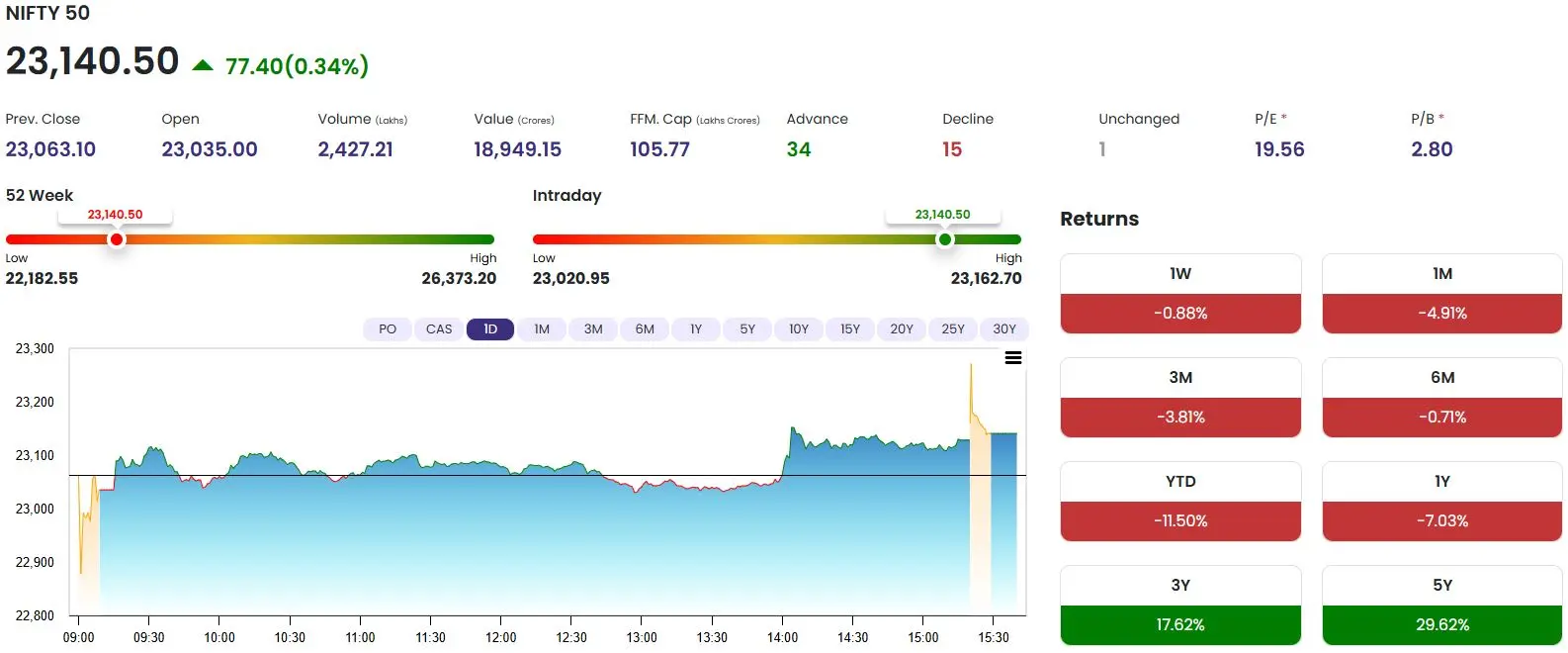
Task: Switch the chart to the 6M period tab
Action: pos(645,329)
